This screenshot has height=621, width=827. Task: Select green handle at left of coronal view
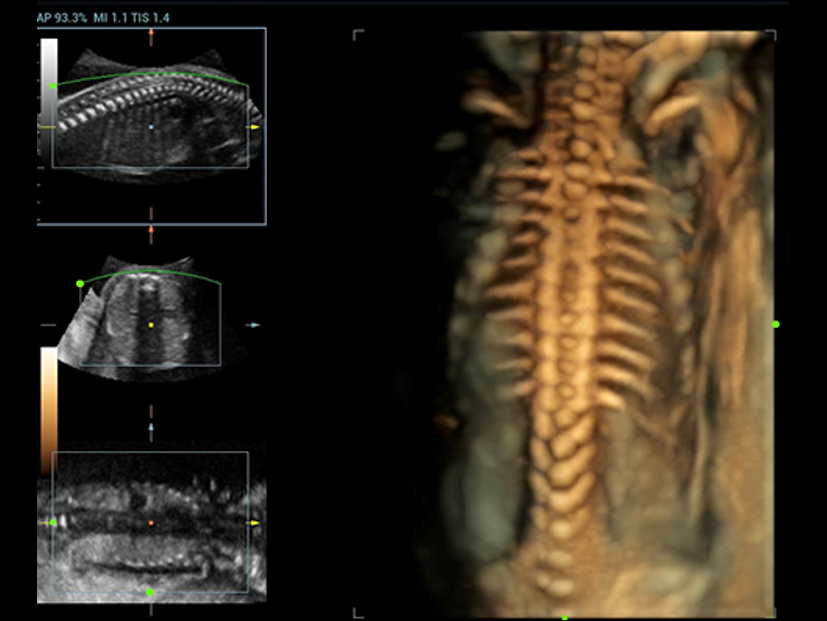pos(52,522)
